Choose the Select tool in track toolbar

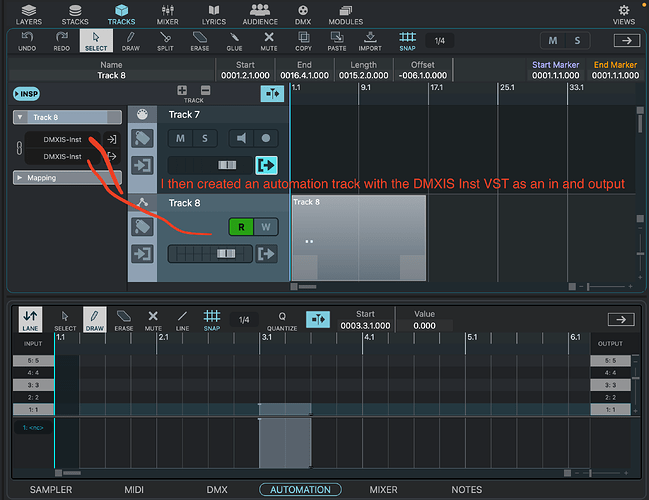(x=96, y=41)
